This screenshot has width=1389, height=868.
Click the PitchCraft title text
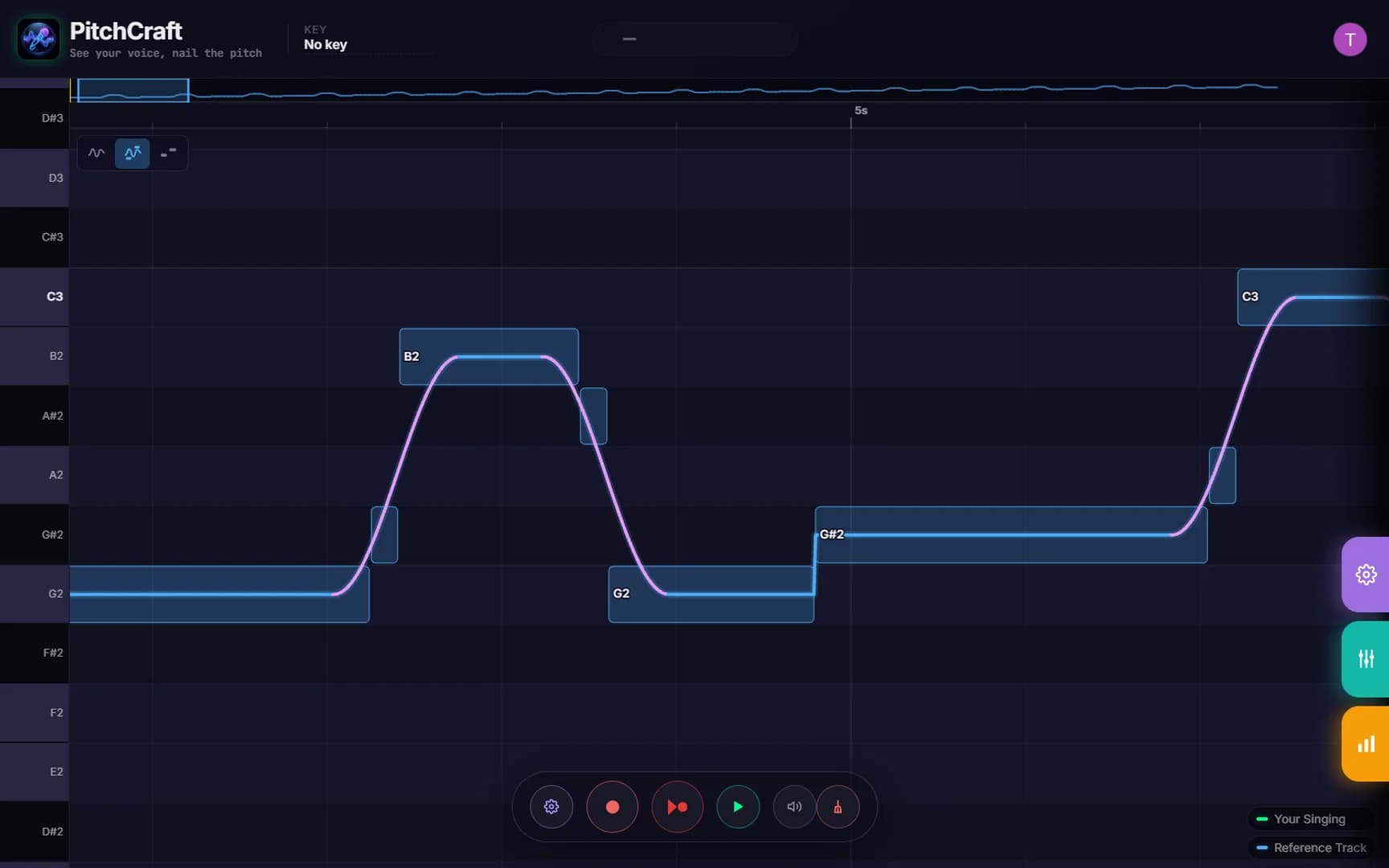(126, 31)
